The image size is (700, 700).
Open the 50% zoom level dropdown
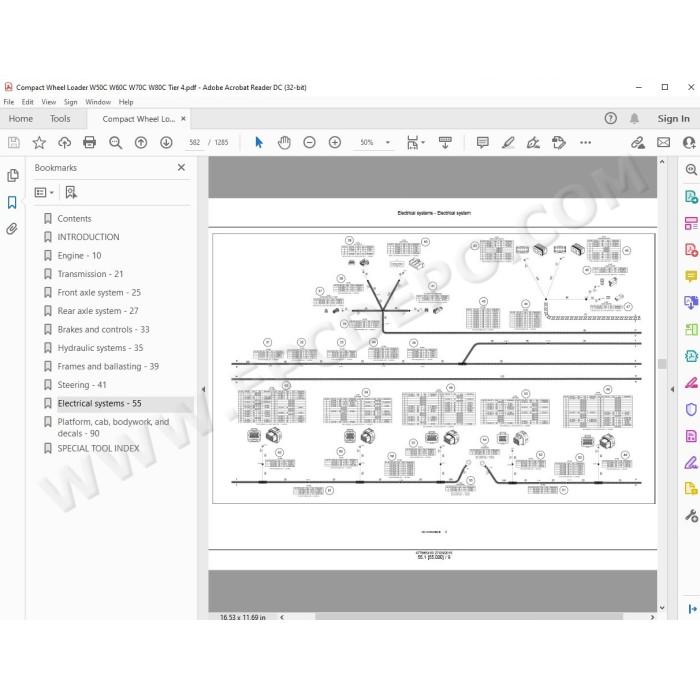(x=388, y=142)
